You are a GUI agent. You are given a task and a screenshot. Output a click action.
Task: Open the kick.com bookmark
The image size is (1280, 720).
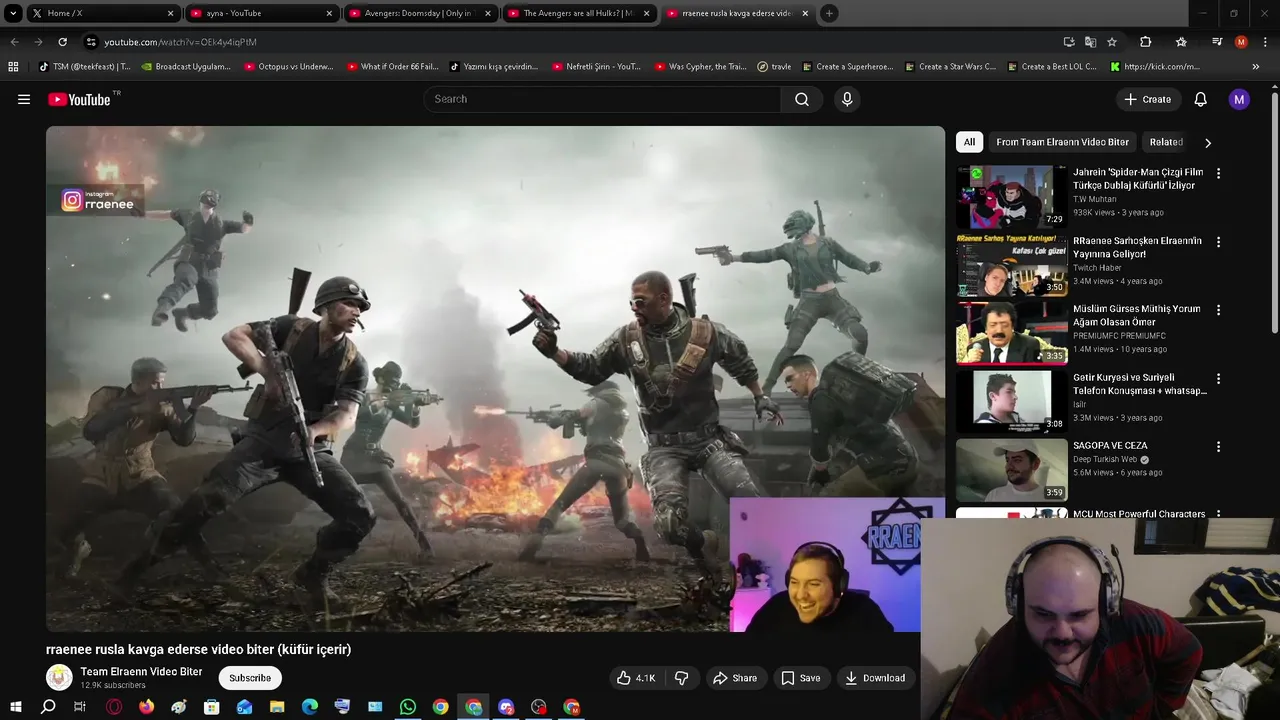(1155, 67)
